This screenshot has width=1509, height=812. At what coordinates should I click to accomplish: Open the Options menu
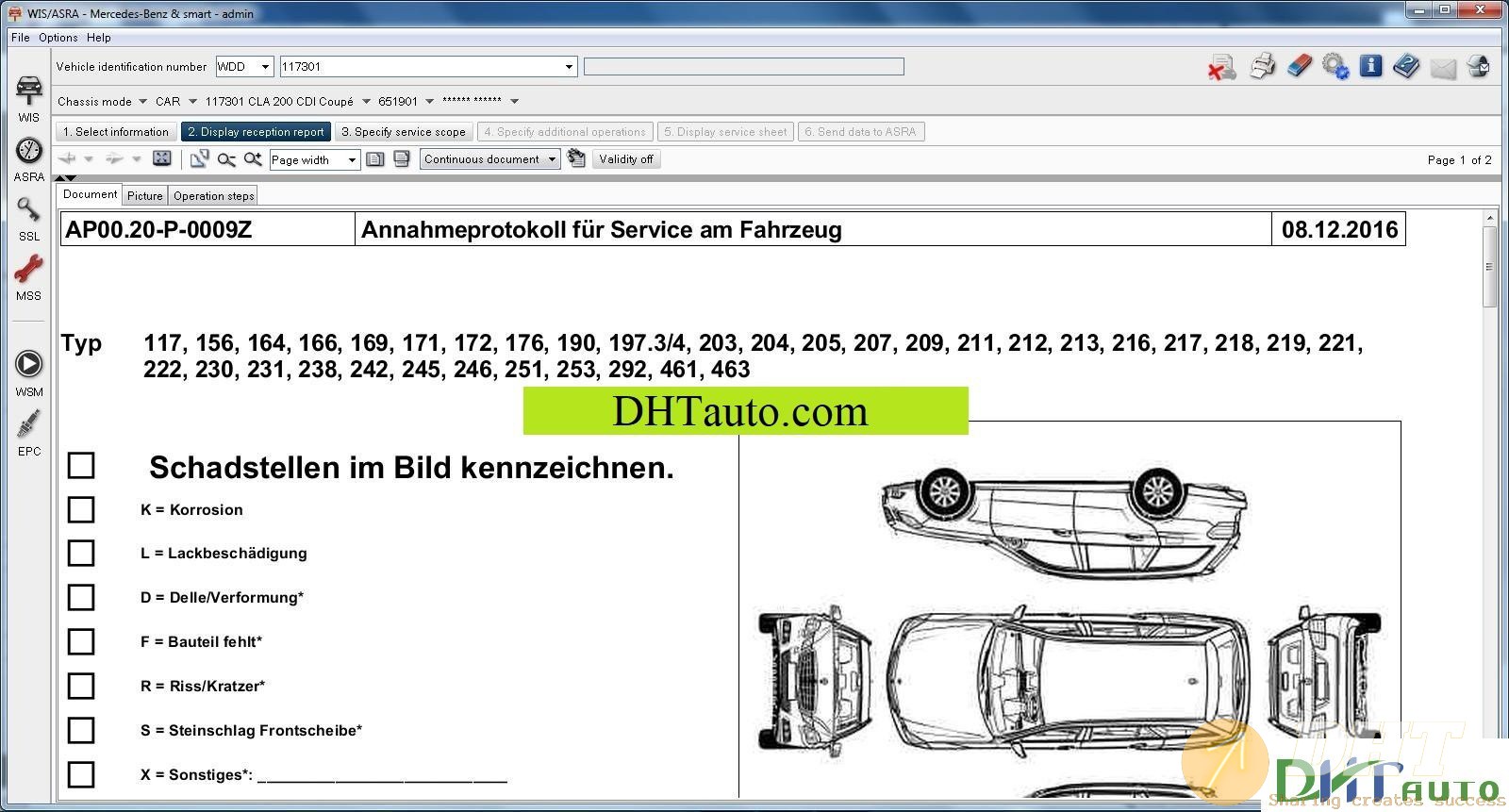click(x=58, y=38)
